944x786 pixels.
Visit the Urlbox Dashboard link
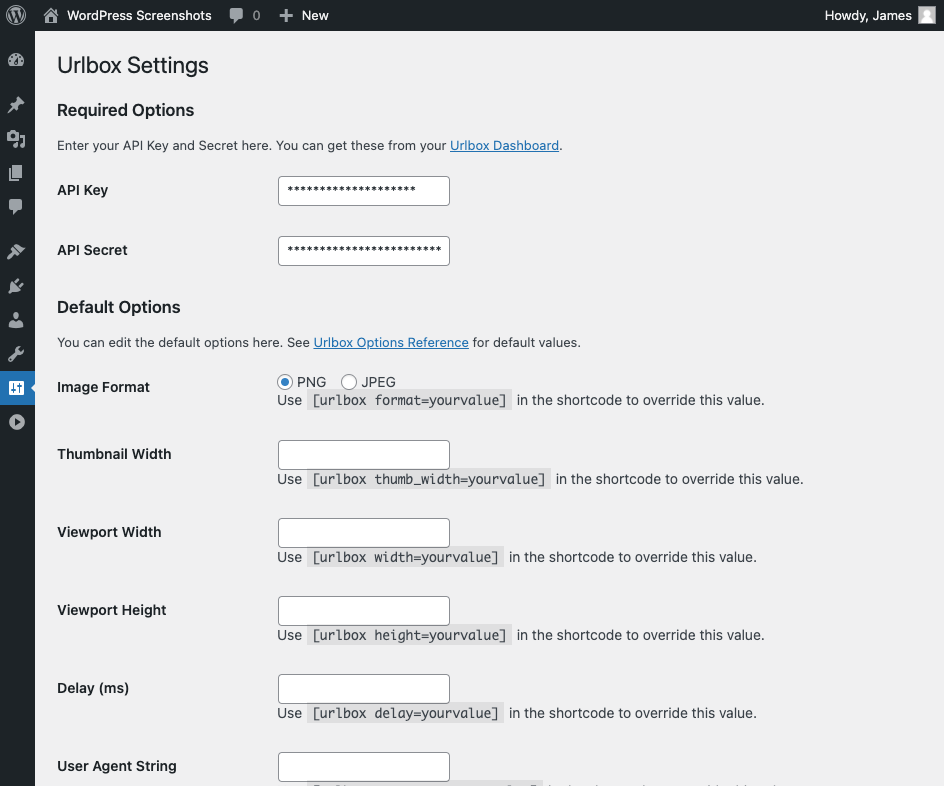[504, 145]
